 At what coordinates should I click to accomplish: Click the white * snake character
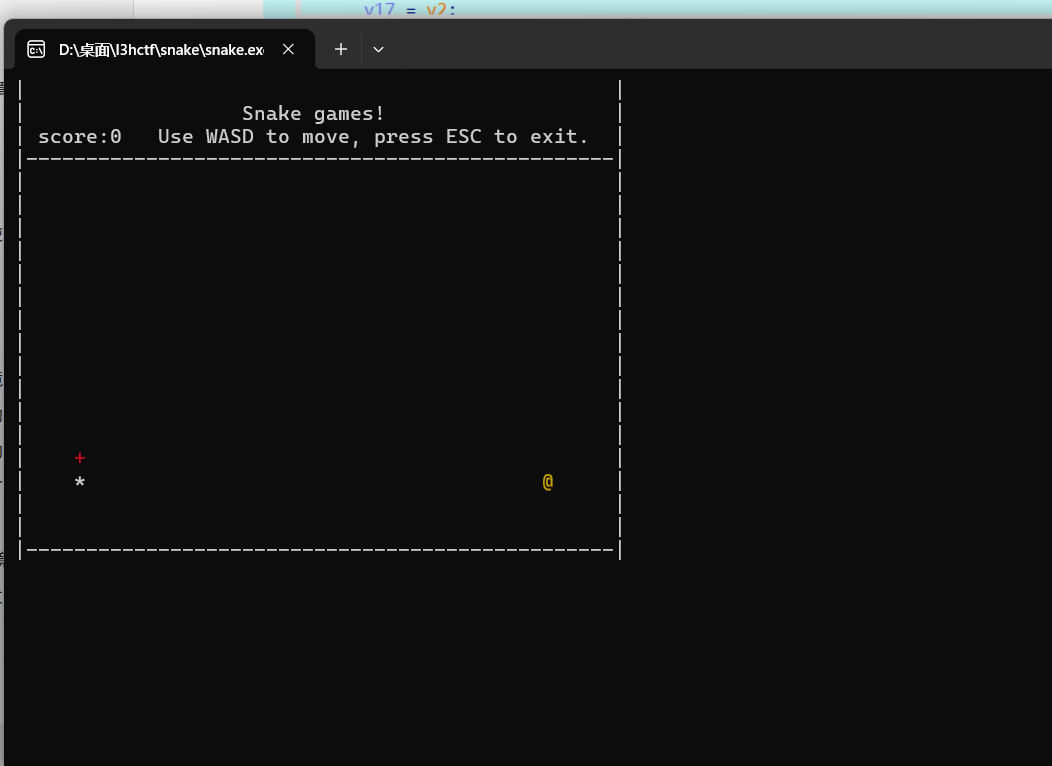pos(80,484)
